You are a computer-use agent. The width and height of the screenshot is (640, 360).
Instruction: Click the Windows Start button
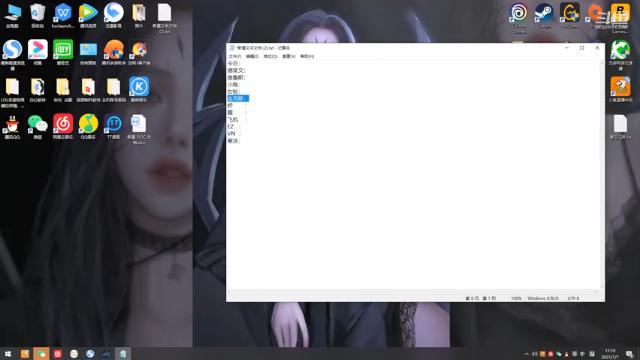click(x=8, y=354)
